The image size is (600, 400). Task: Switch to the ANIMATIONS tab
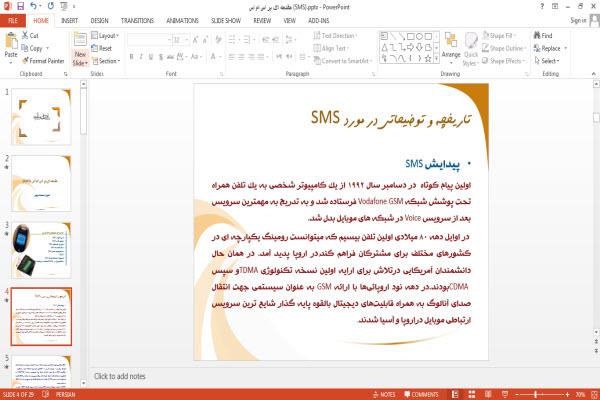182,20
